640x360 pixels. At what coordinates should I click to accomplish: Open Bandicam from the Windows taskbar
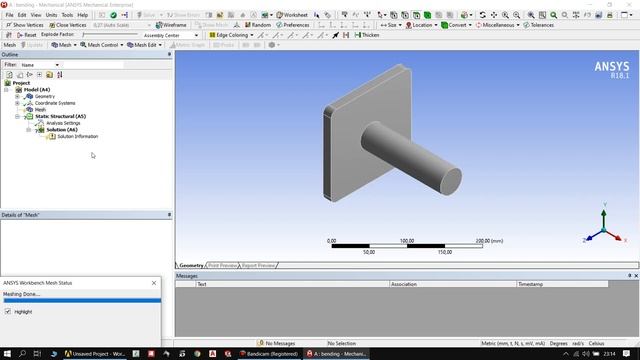(269, 354)
